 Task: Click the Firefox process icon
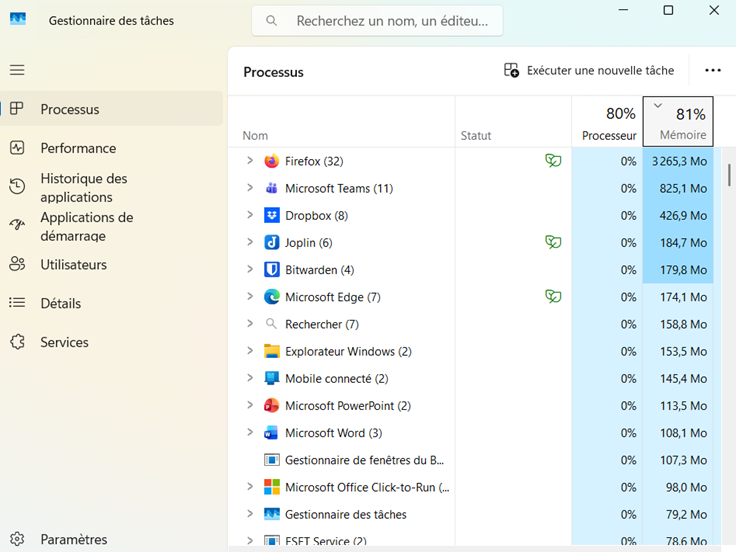point(271,161)
